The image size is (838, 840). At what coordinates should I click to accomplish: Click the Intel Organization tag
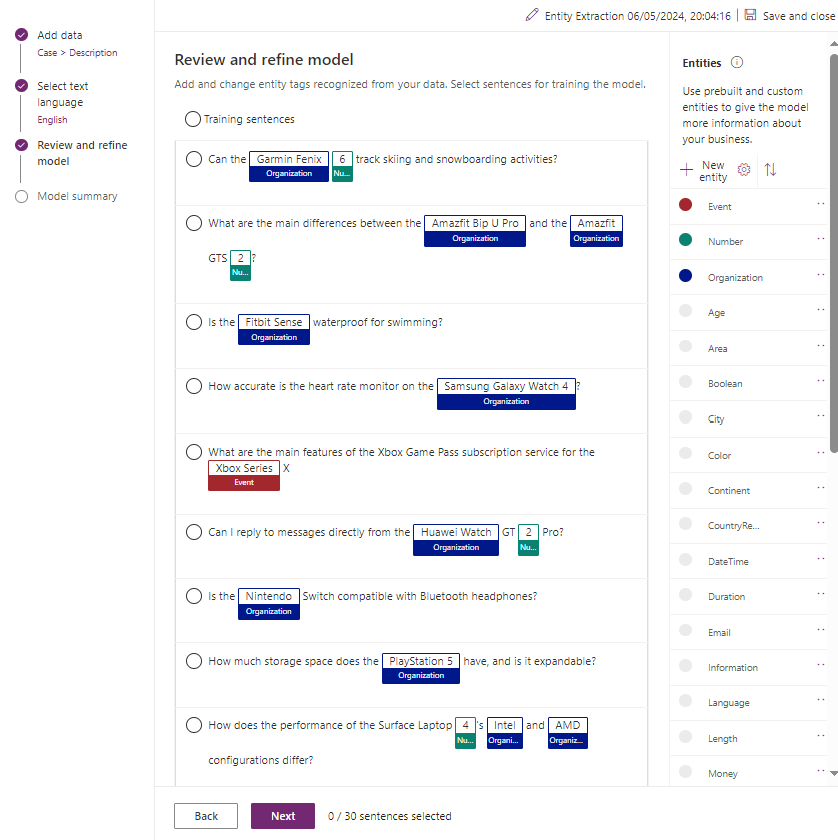(504, 732)
